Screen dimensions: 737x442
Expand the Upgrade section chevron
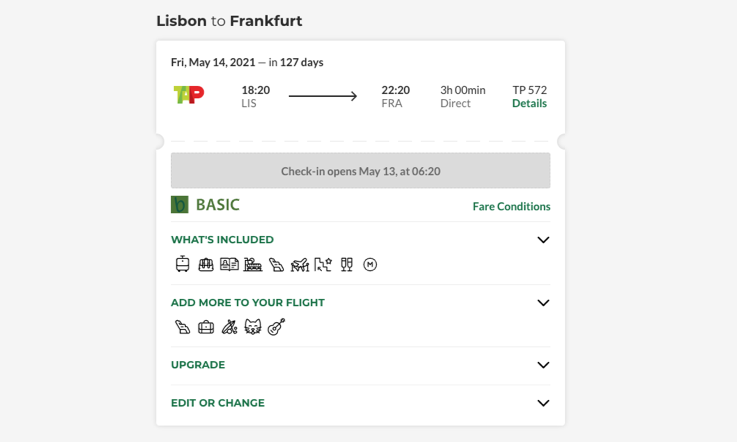[543, 365]
